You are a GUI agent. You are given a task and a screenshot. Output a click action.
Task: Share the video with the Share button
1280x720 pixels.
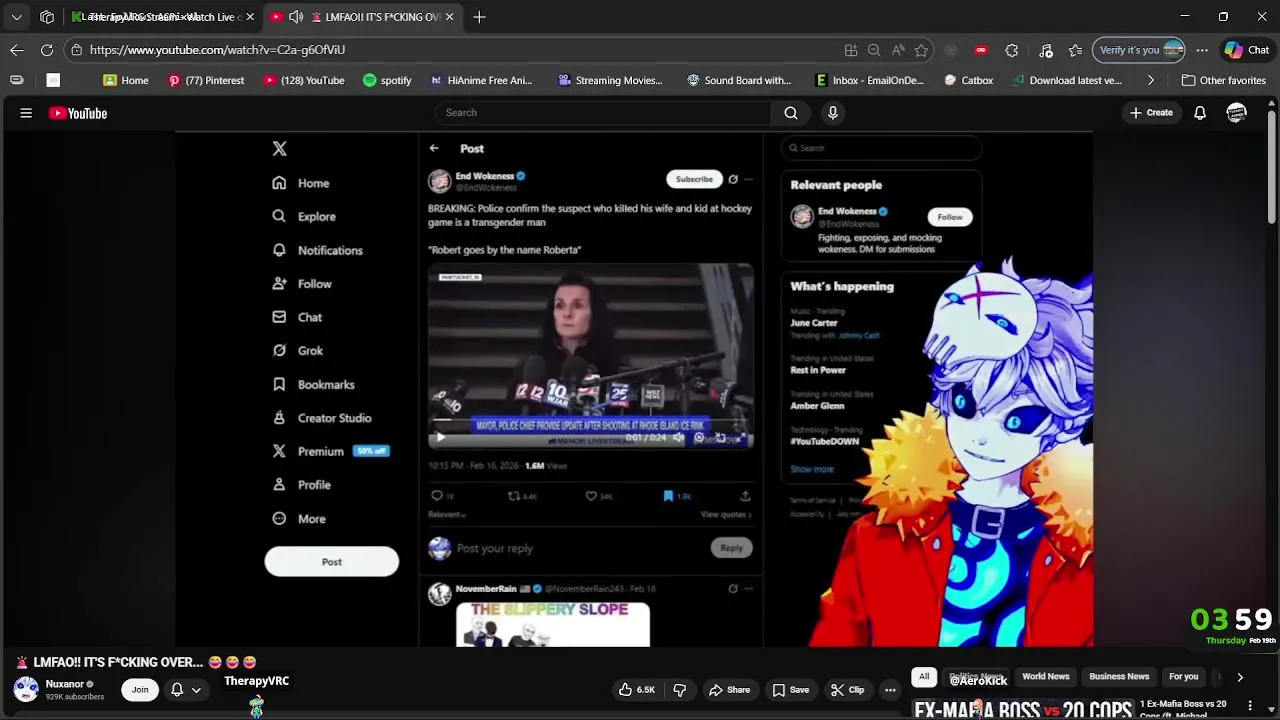729,690
